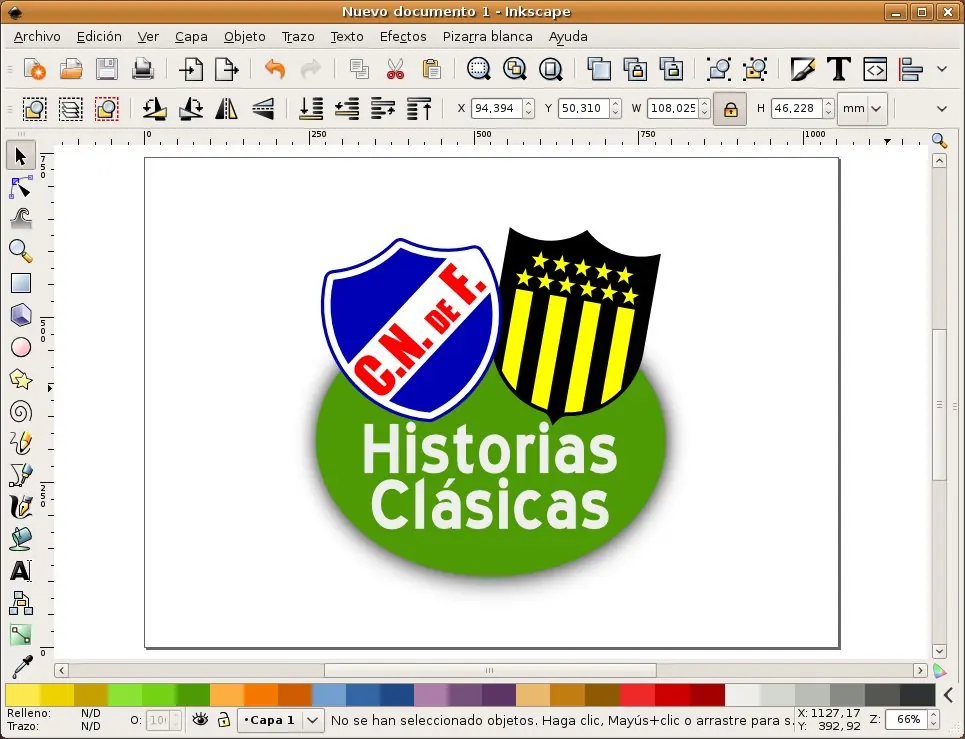The width and height of the screenshot is (965, 739).
Task: Click the Import icon
Action: pyautogui.click(x=191, y=69)
